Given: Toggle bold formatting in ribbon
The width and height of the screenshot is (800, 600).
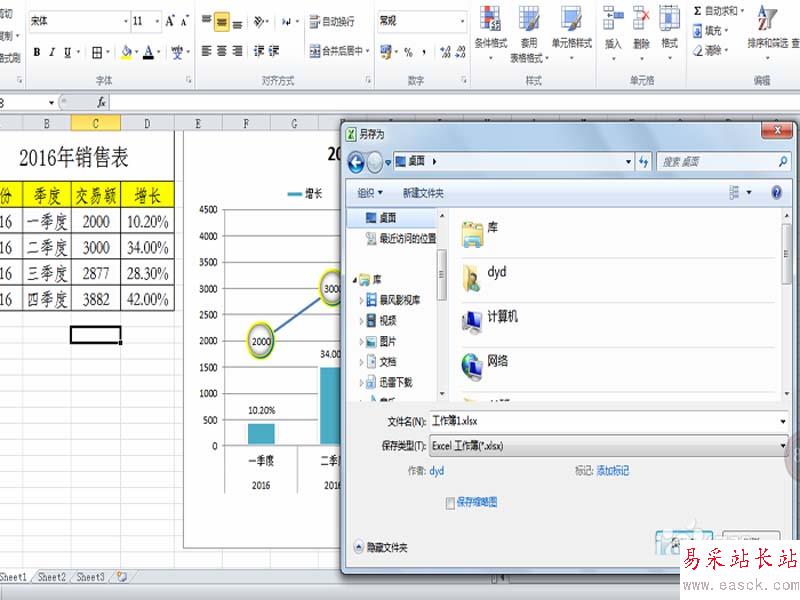Looking at the screenshot, I should (37, 52).
